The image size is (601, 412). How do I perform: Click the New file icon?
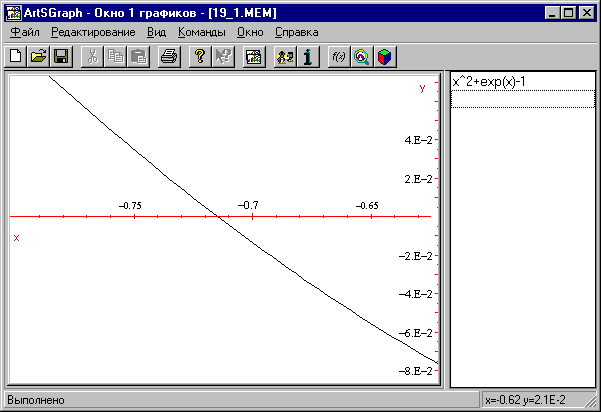click(16, 57)
